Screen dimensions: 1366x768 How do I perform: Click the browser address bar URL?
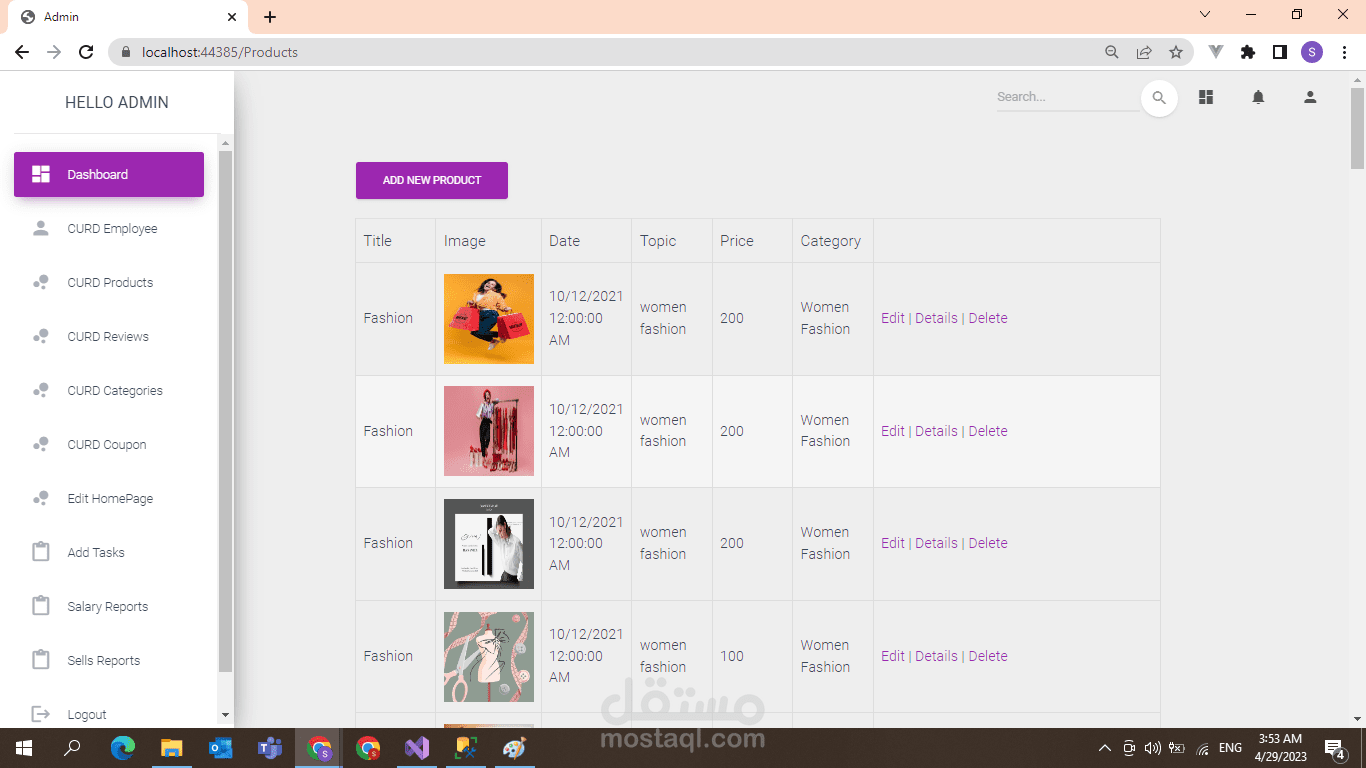220,52
